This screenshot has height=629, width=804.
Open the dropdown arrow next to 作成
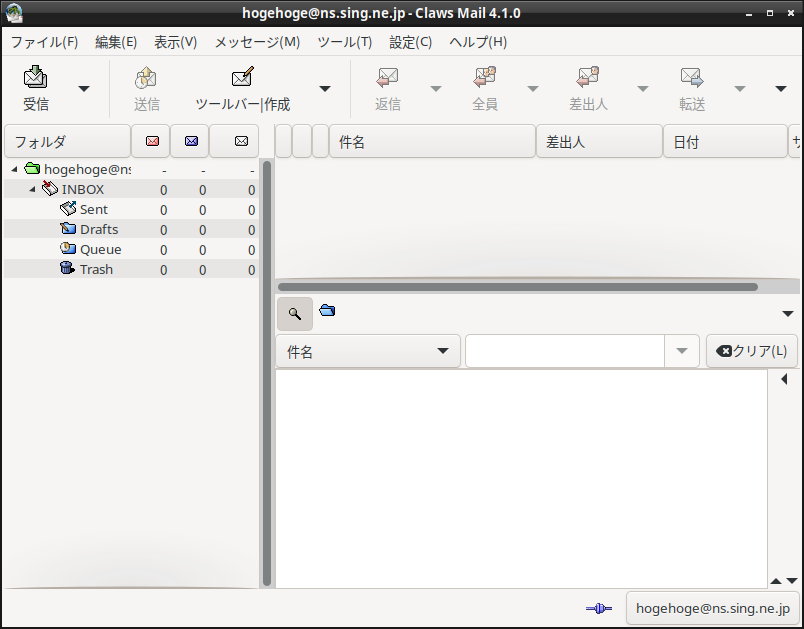pyautogui.click(x=325, y=89)
